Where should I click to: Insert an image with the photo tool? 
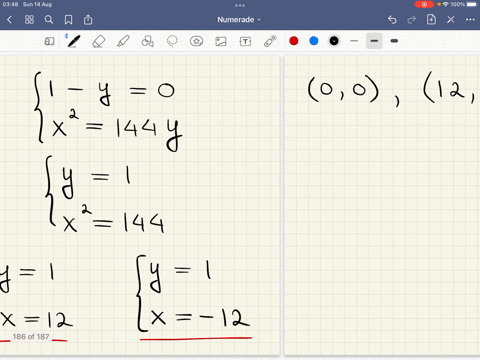(x=221, y=41)
